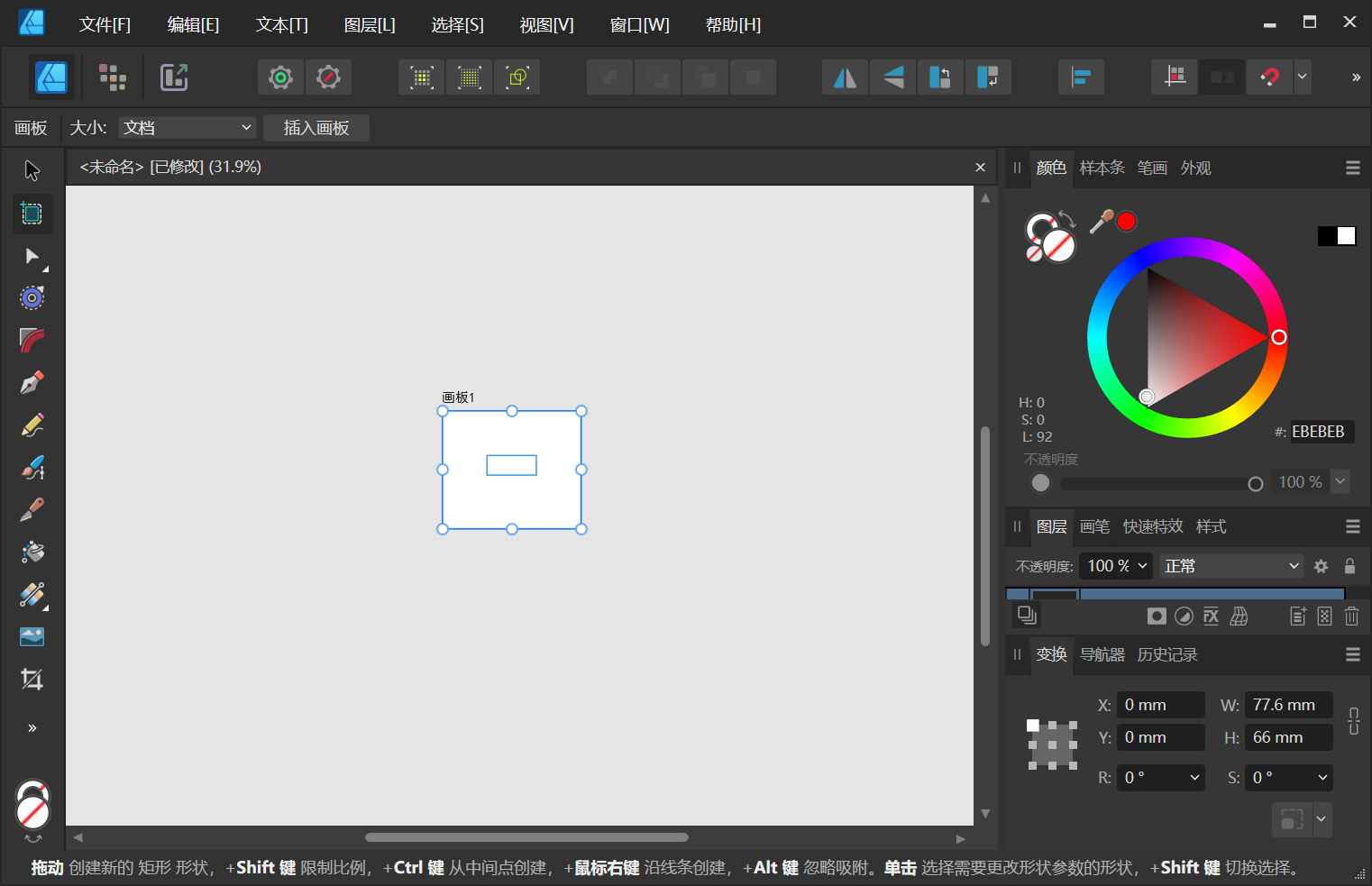Expand more tools chevron in left toolbar
The width and height of the screenshot is (1372, 886).
32,728
